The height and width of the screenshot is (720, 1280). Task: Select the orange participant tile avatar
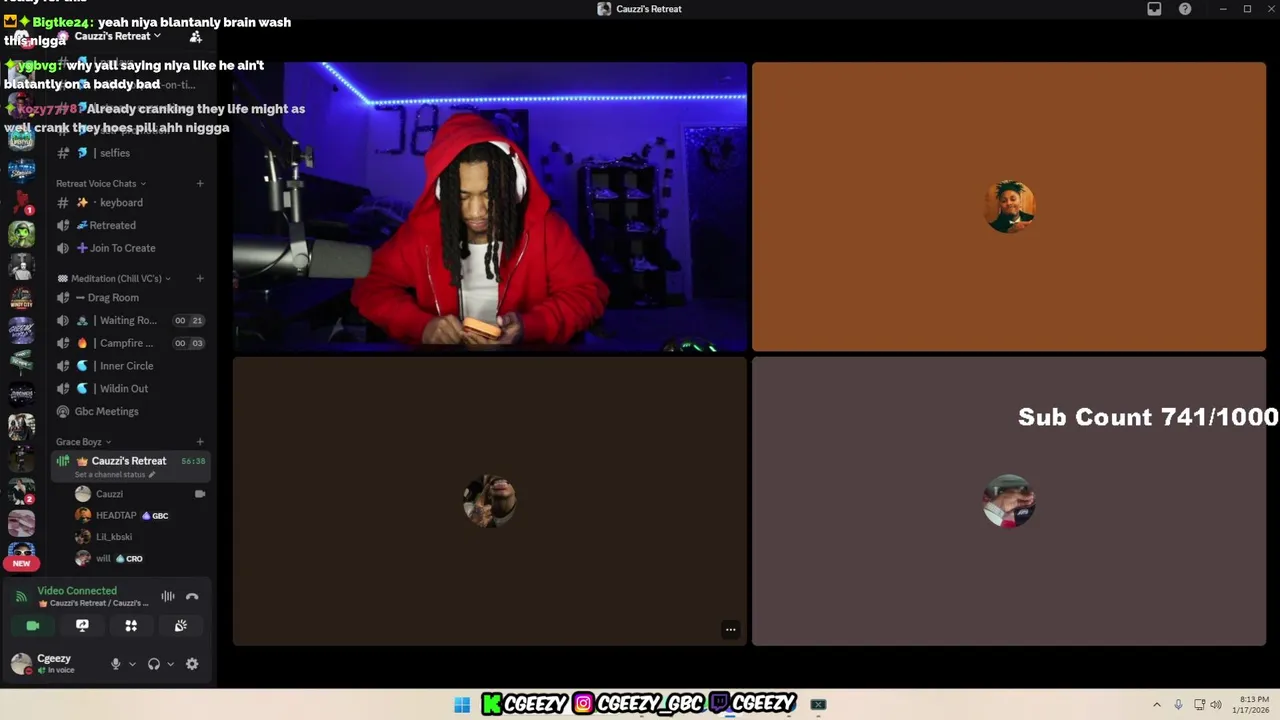[x=1009, y=207]
